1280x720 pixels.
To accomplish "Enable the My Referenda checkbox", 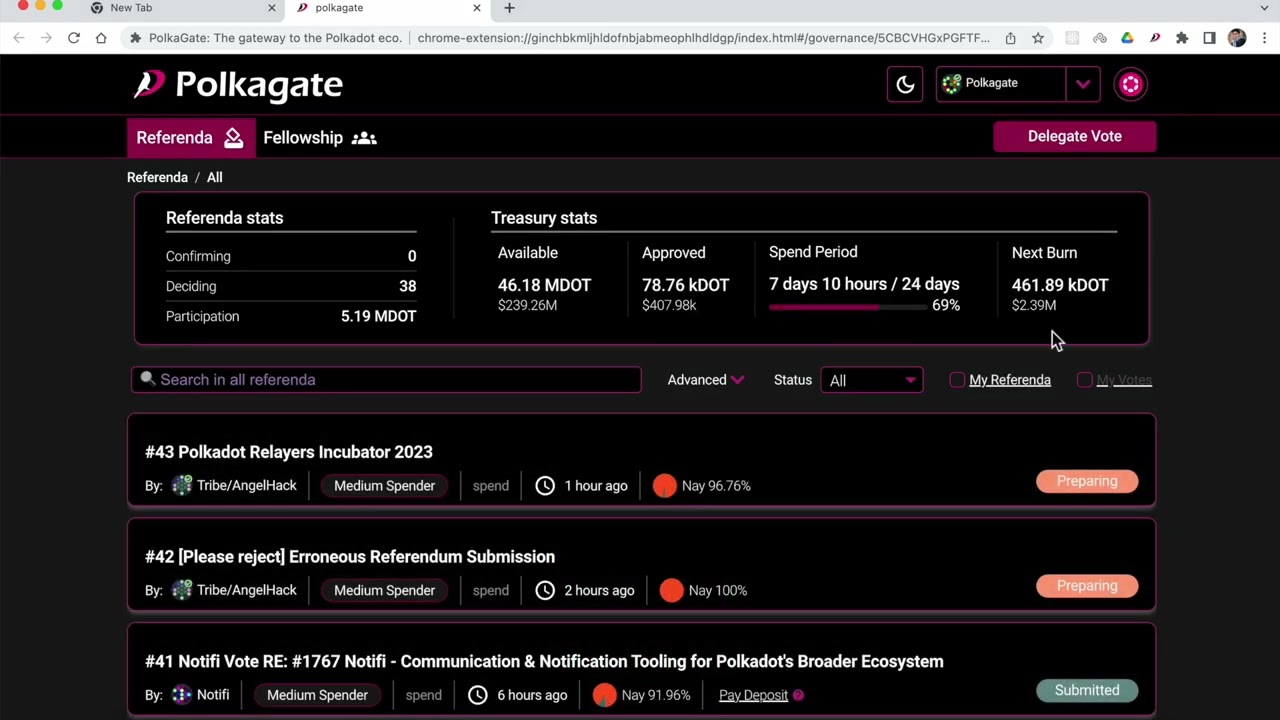I will click(x=957, y=380).
